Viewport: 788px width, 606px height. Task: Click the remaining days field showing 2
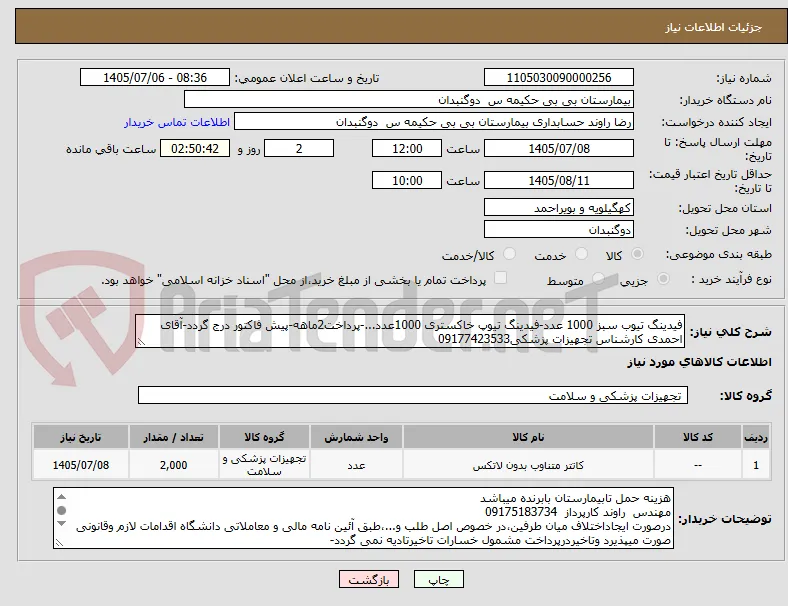pyautogui.click(x=299, y=149)
